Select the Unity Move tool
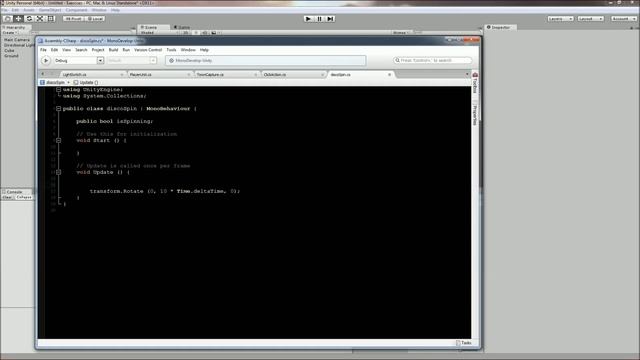 point(18,19)
